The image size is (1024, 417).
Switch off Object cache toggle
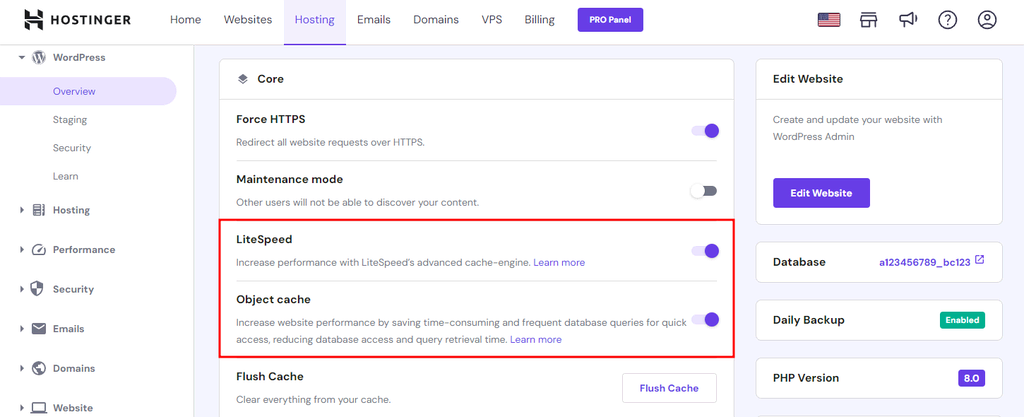tap(705, 320)
